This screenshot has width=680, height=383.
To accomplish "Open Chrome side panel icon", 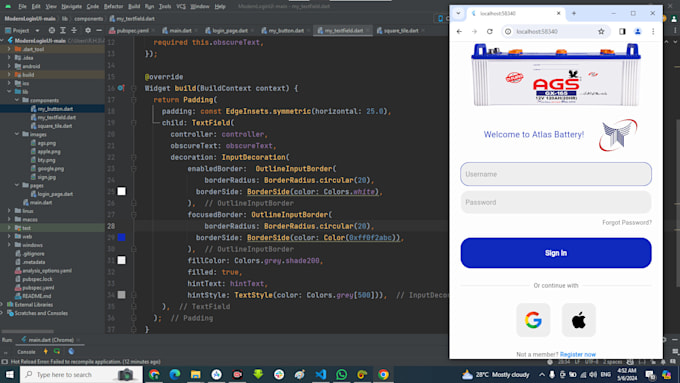I will click(622, 31).
